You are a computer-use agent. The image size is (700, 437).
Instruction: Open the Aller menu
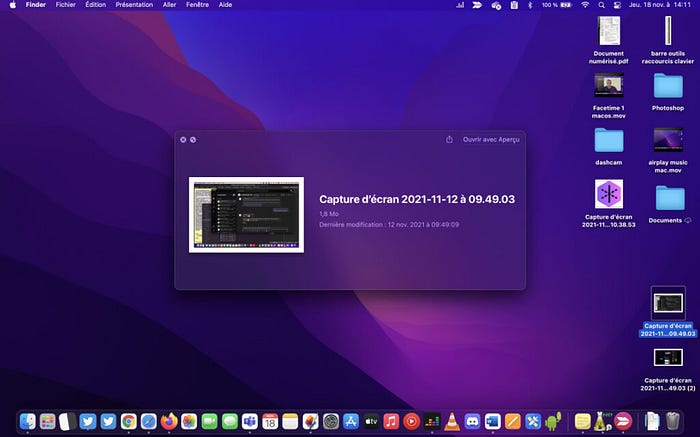169,5
